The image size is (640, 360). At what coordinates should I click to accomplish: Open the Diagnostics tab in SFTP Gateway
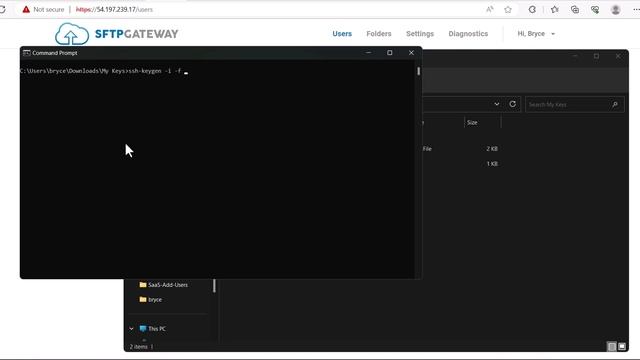468,34
